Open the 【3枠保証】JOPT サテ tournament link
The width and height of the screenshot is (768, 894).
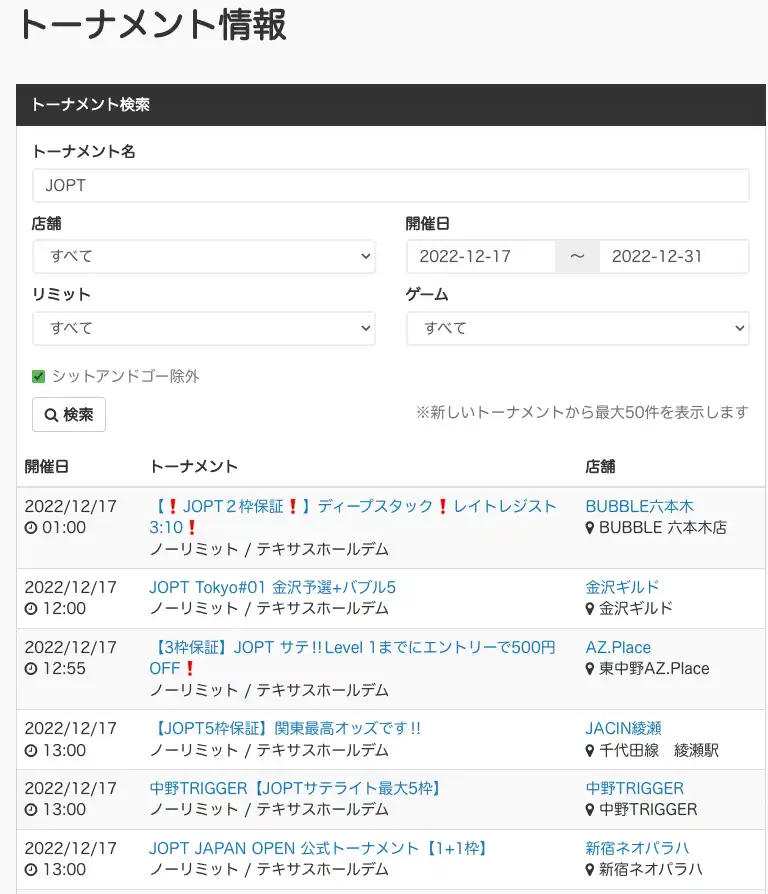pos(352,657)
